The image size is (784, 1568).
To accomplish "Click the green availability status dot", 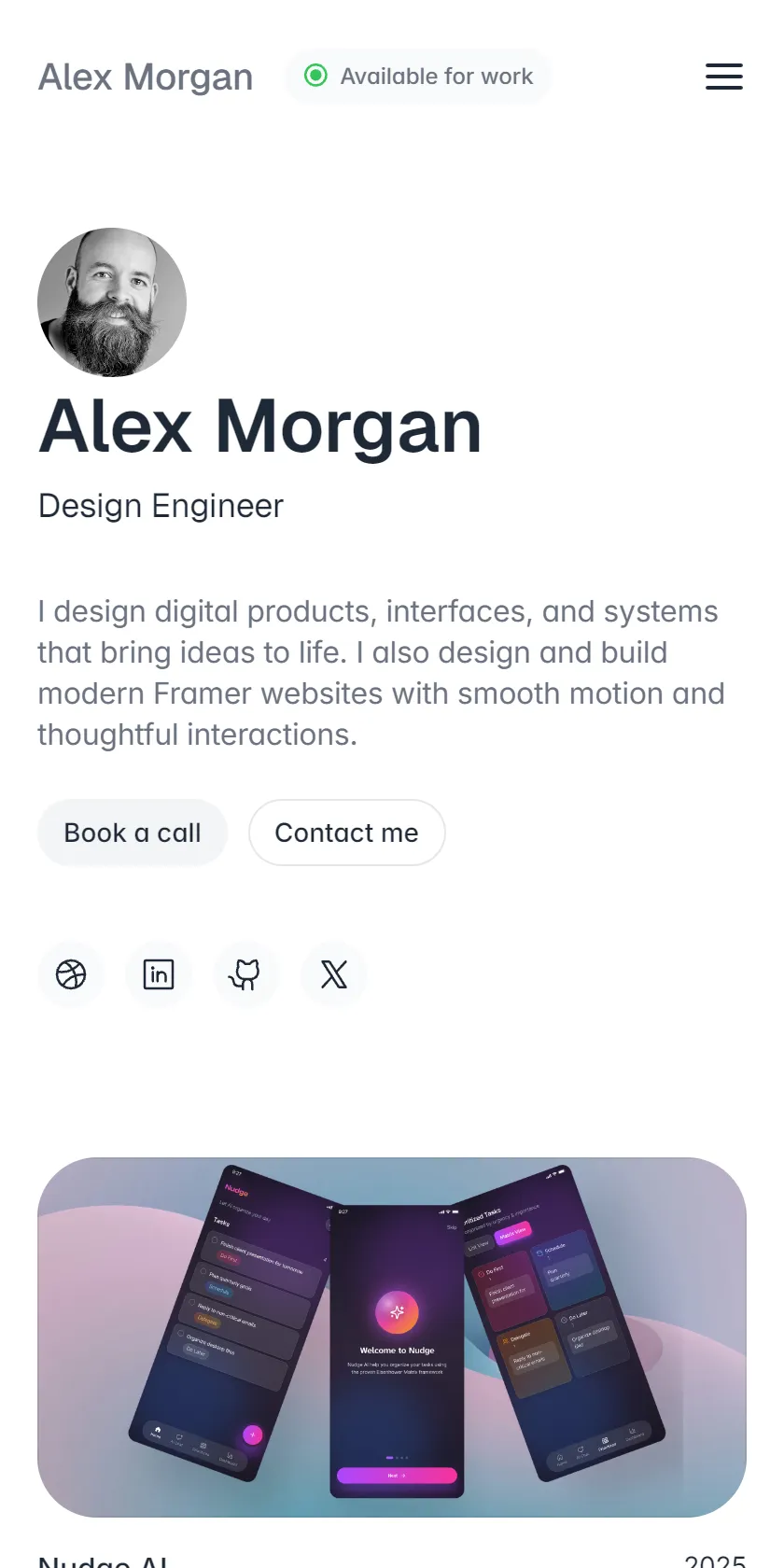I will (316, 76).
